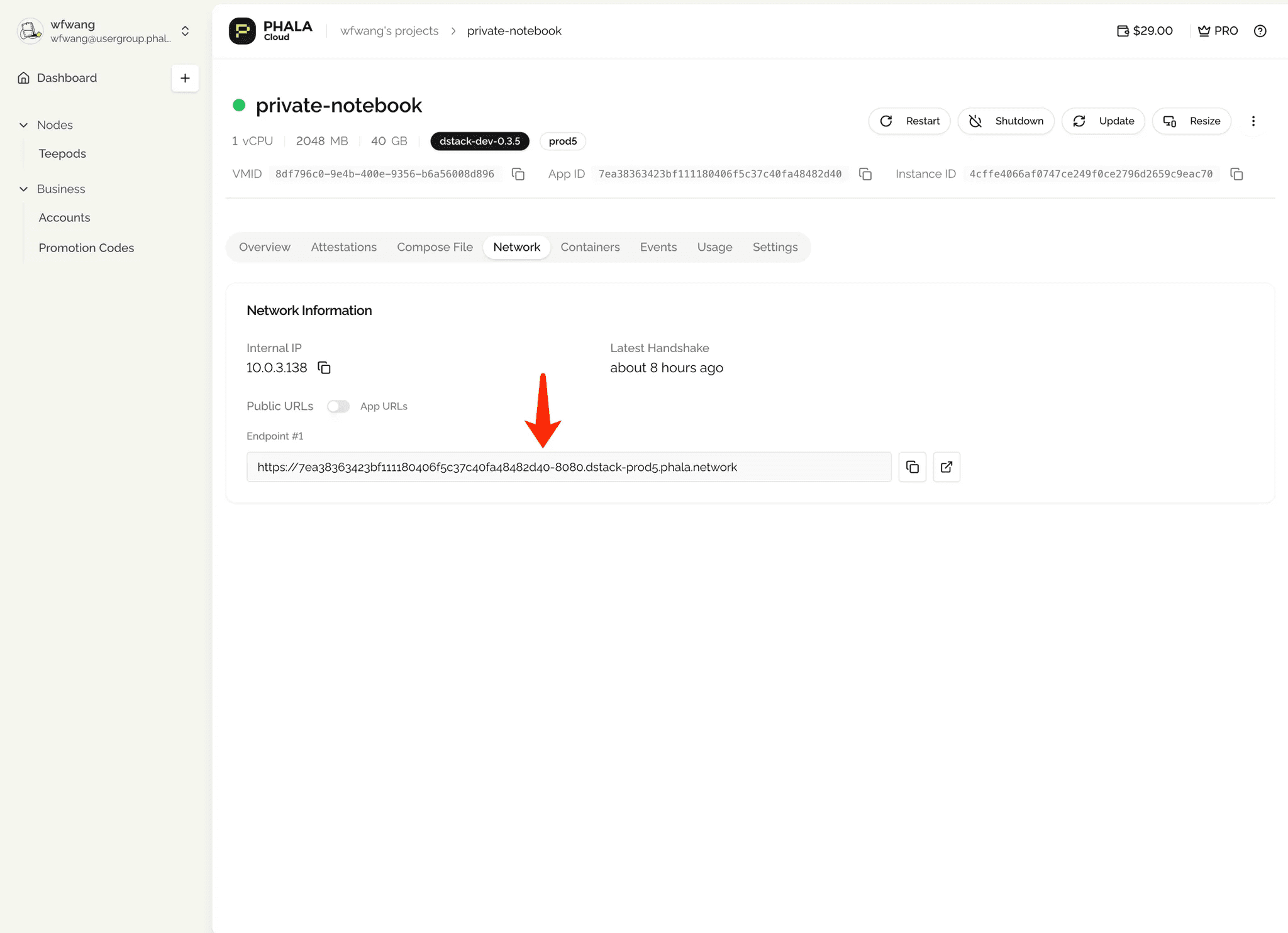Image resolution: width=1288 pixels, height=933 pixels.
Task: Open the three-dot more actions menu
Action: [x=1253, y=121]
